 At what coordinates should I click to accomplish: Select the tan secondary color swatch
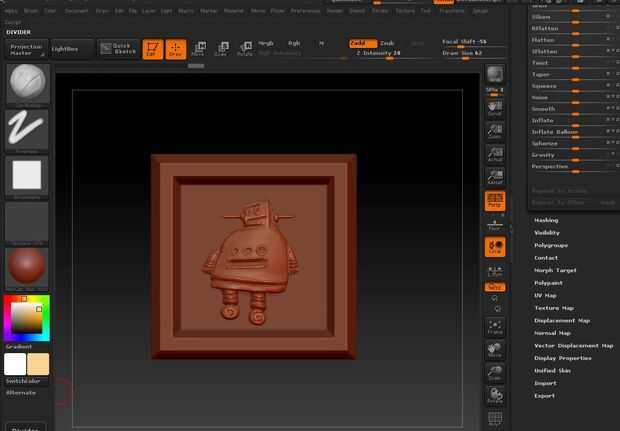[38, 364]
